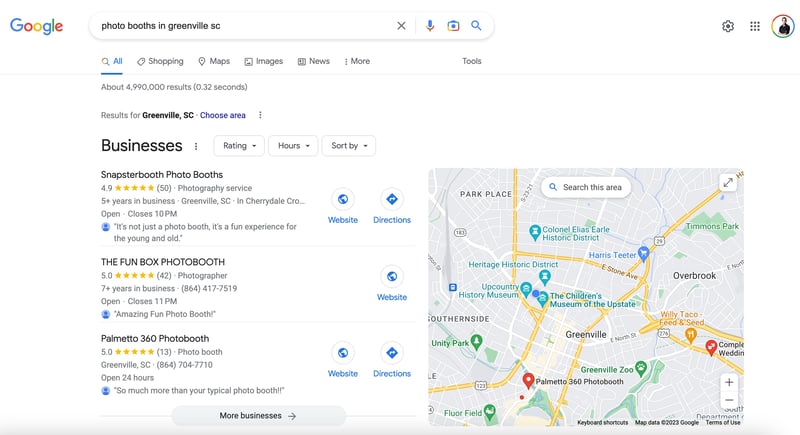Image resolution: width=800 pixels, height=435 pixels.
Task: Open map Keyboard shortcuts link
Action: tap(603, 422)
